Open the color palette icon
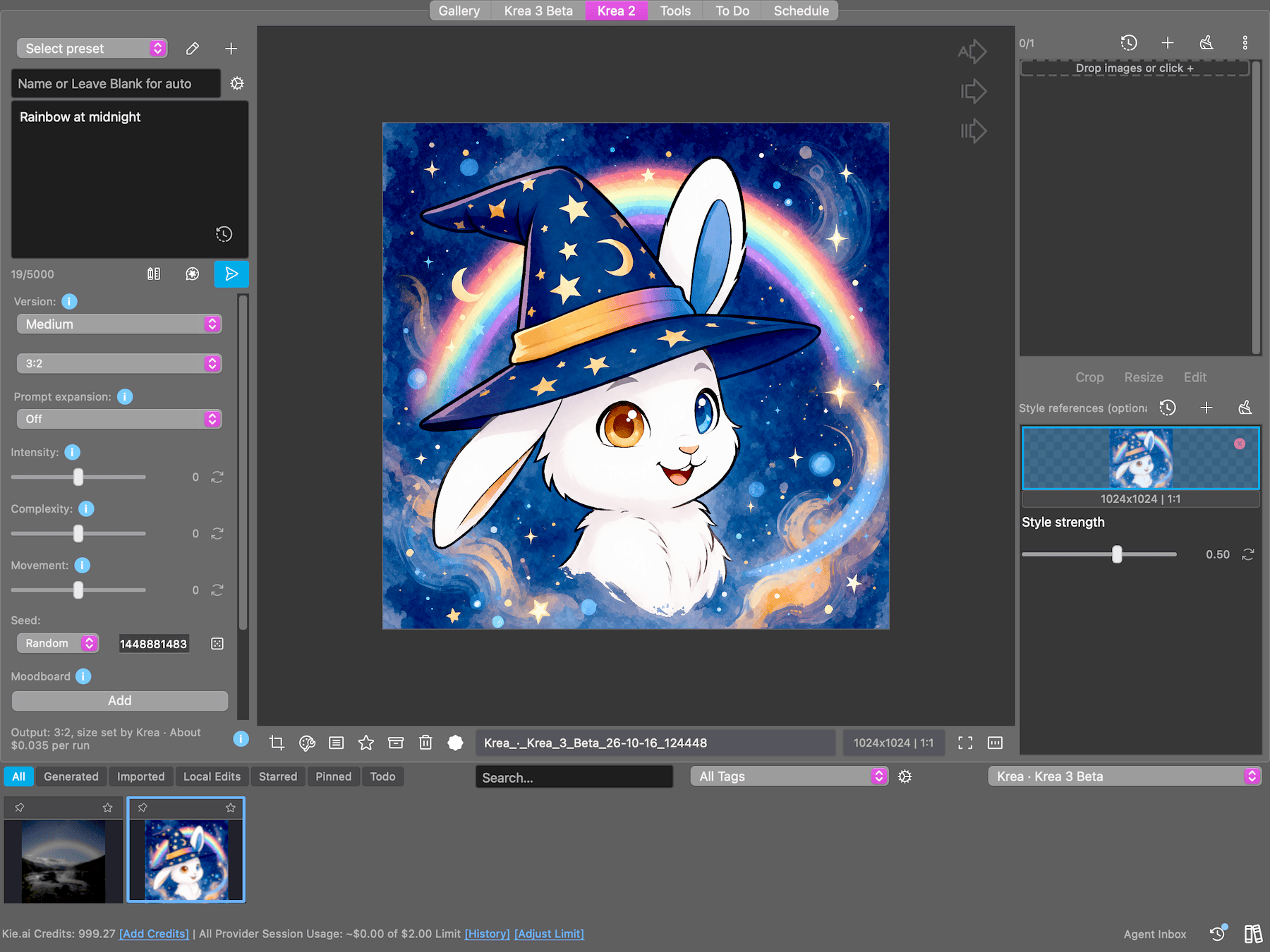 point(307,743)
